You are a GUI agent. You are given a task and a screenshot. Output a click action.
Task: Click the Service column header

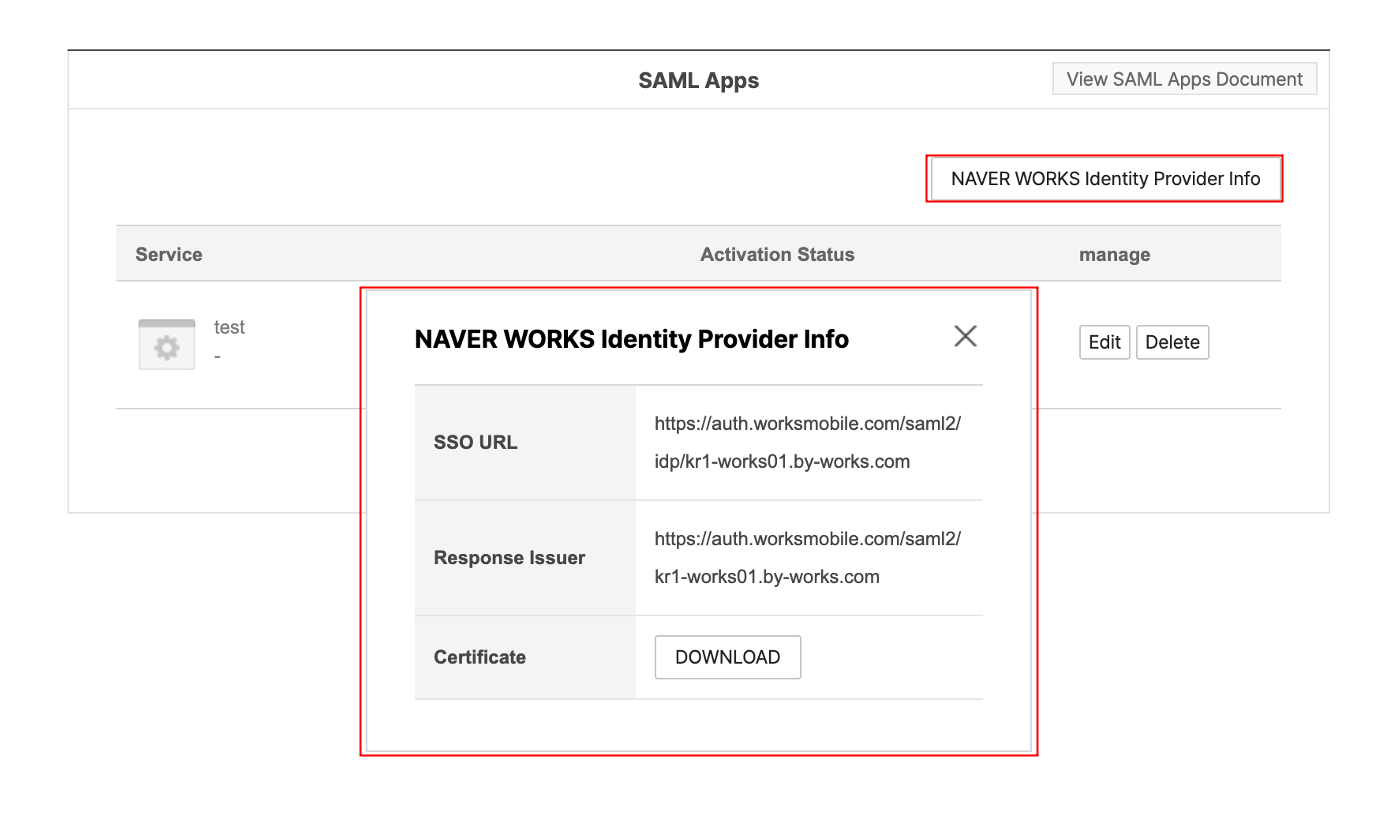169,254
